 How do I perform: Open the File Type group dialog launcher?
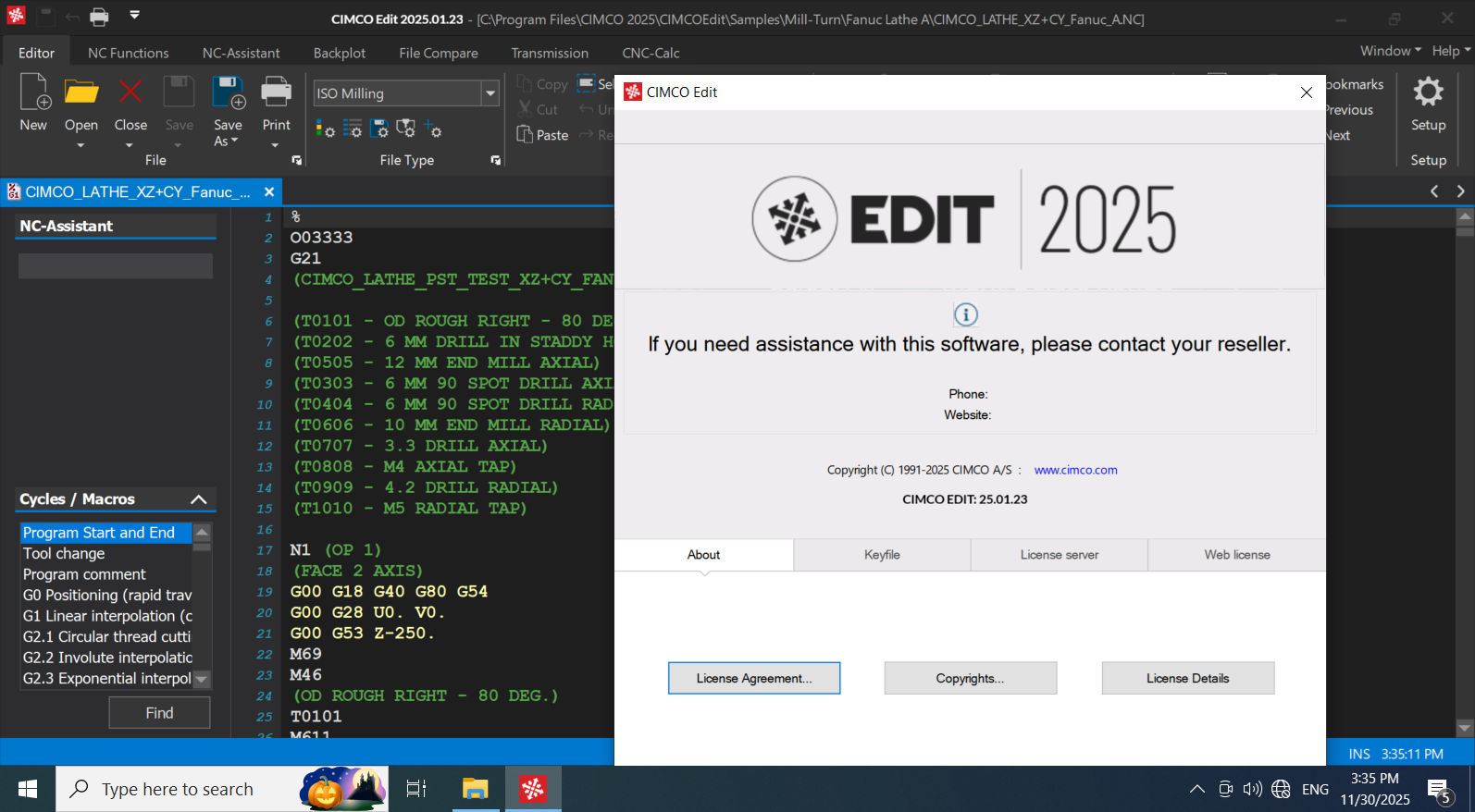click(495, 160)
